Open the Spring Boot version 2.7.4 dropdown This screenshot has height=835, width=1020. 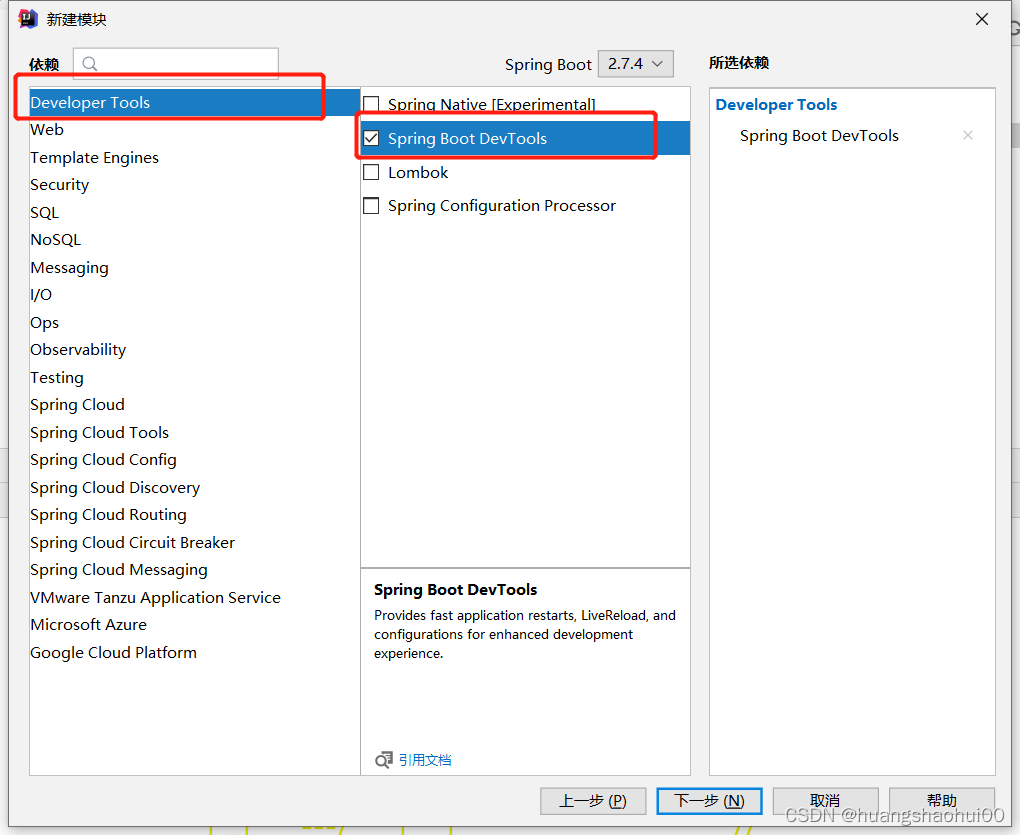[635, 63]
